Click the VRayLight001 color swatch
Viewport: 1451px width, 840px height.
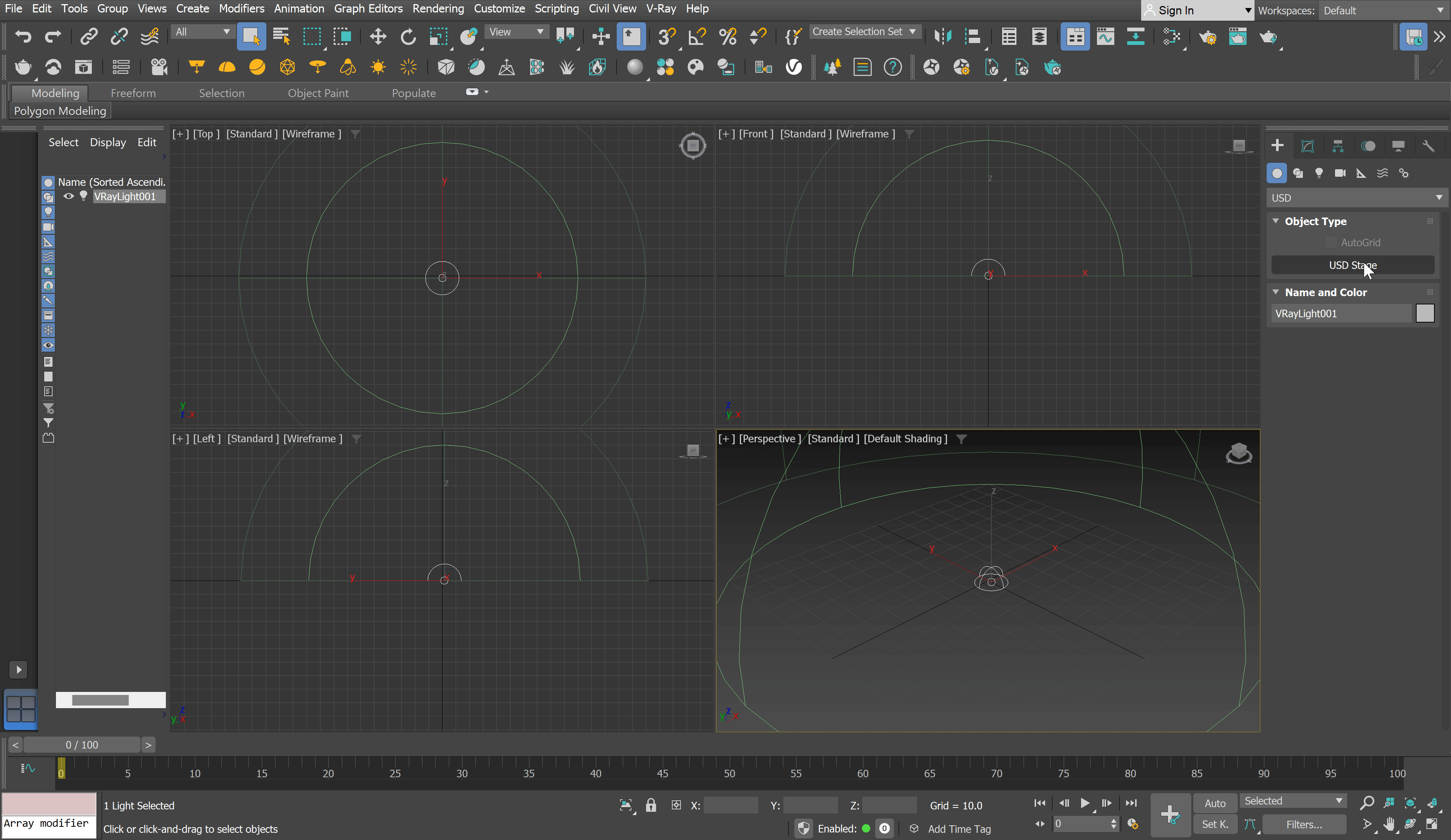(x=1426, y=313)
